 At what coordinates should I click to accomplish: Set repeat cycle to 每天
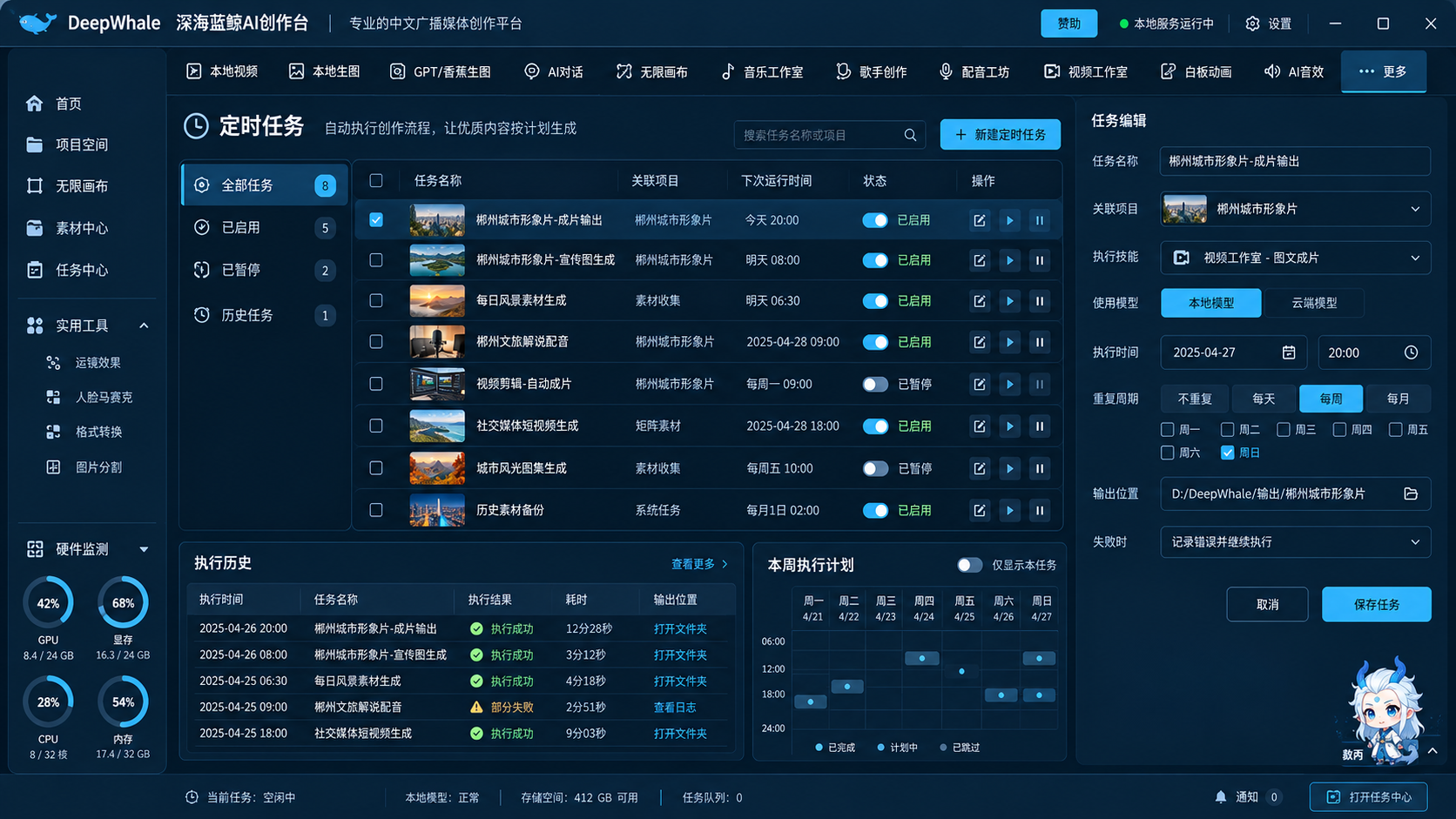[1263, 399]
